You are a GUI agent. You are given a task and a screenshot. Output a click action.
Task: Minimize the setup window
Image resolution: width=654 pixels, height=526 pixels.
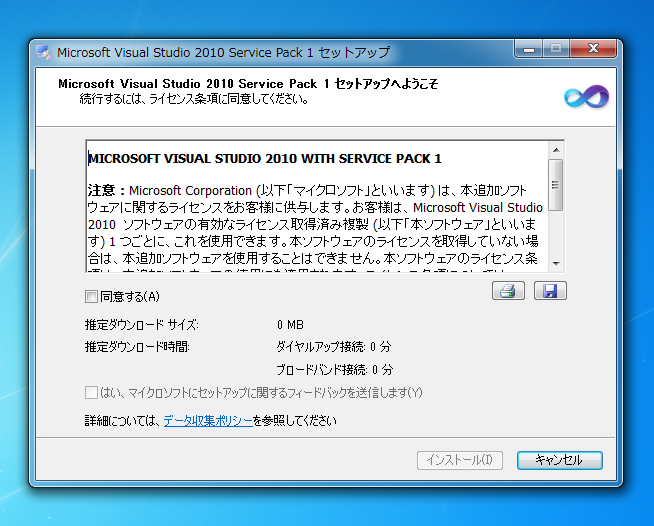click(x=529, y=49)
